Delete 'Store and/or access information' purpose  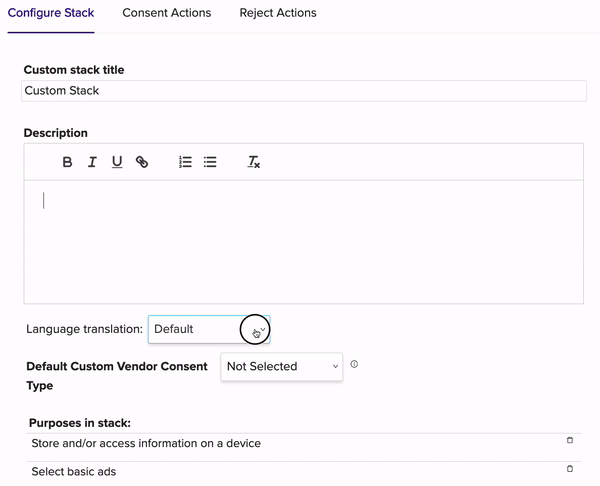pyautogui.click(x=570, y=440)
